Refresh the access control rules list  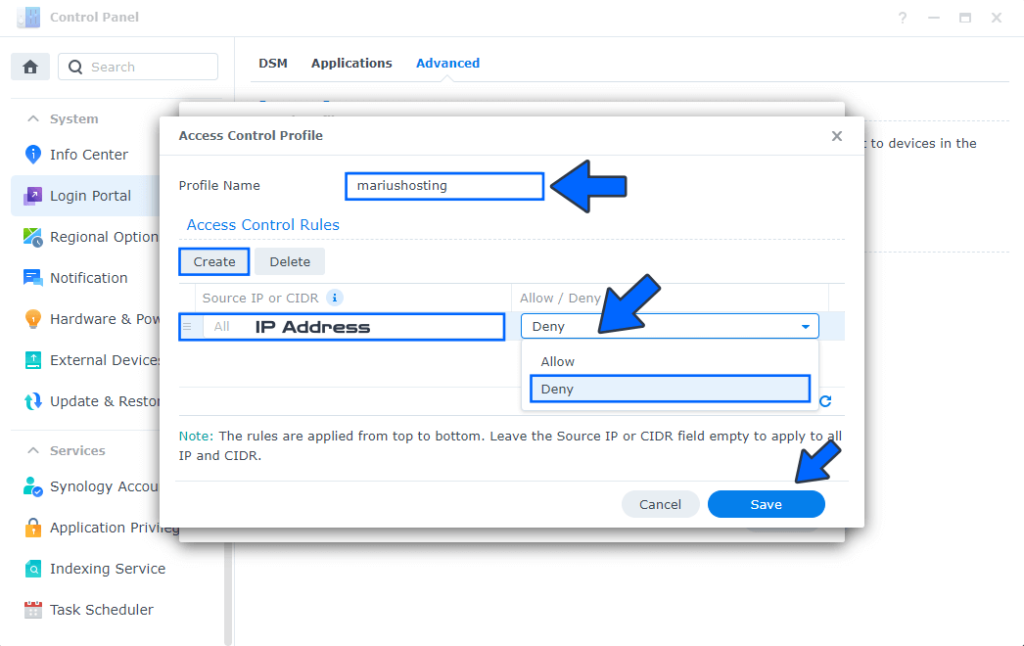coord(824,401)
